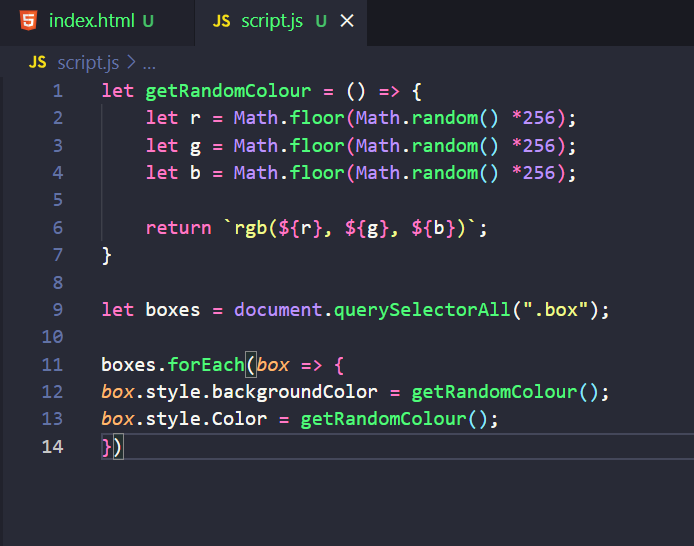This screenshot has width=694, height=546.
Task: Click line number 12 in gutter
Action: point(53,392)
